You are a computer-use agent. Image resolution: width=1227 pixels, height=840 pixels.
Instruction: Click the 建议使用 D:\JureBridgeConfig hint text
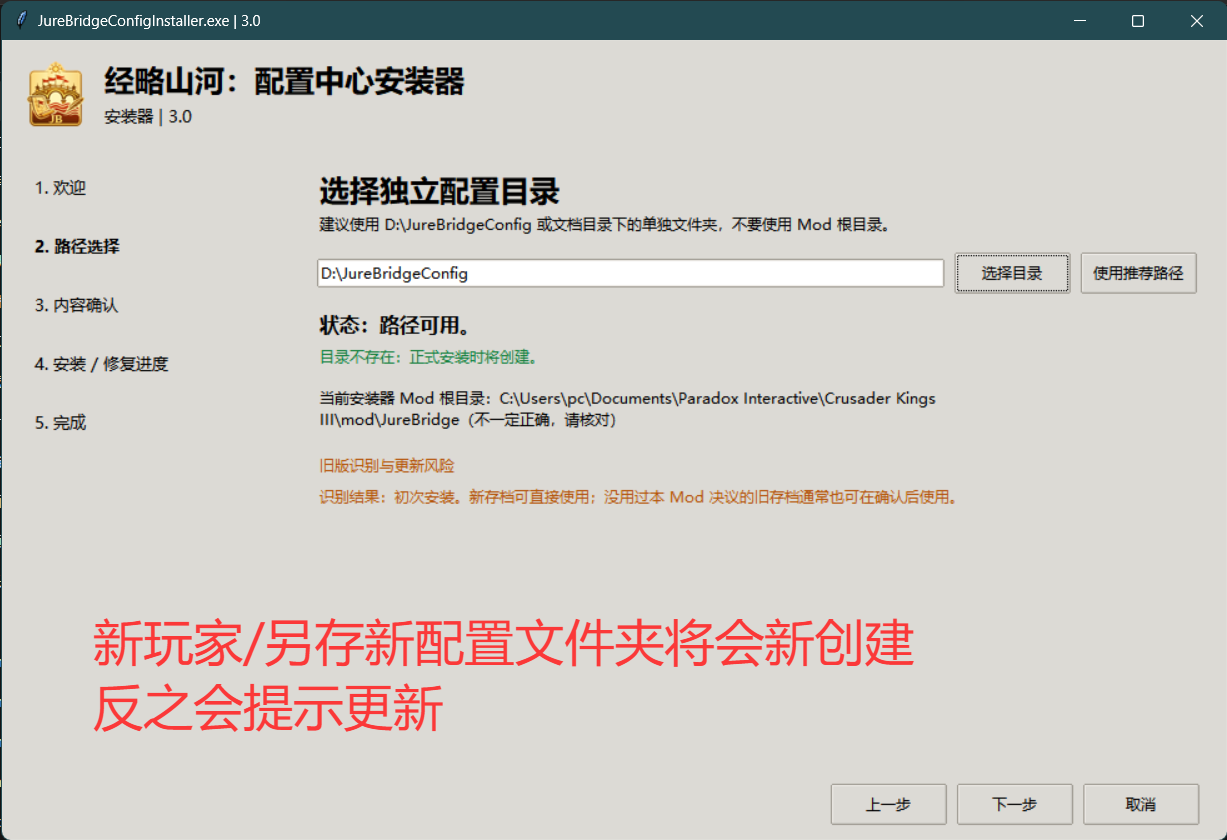coord(605,224)
